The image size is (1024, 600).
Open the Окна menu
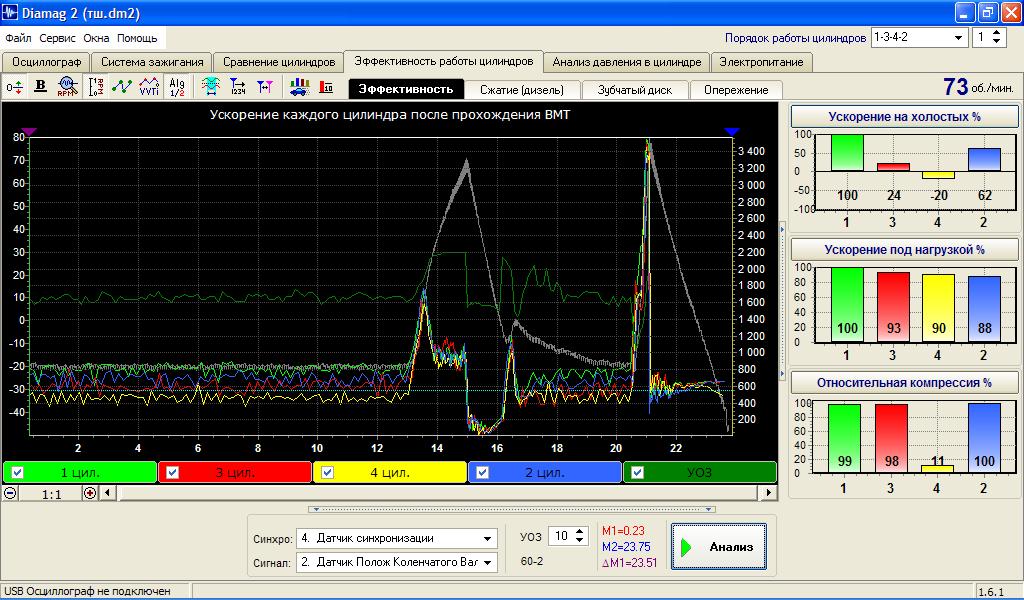point(96,38)
